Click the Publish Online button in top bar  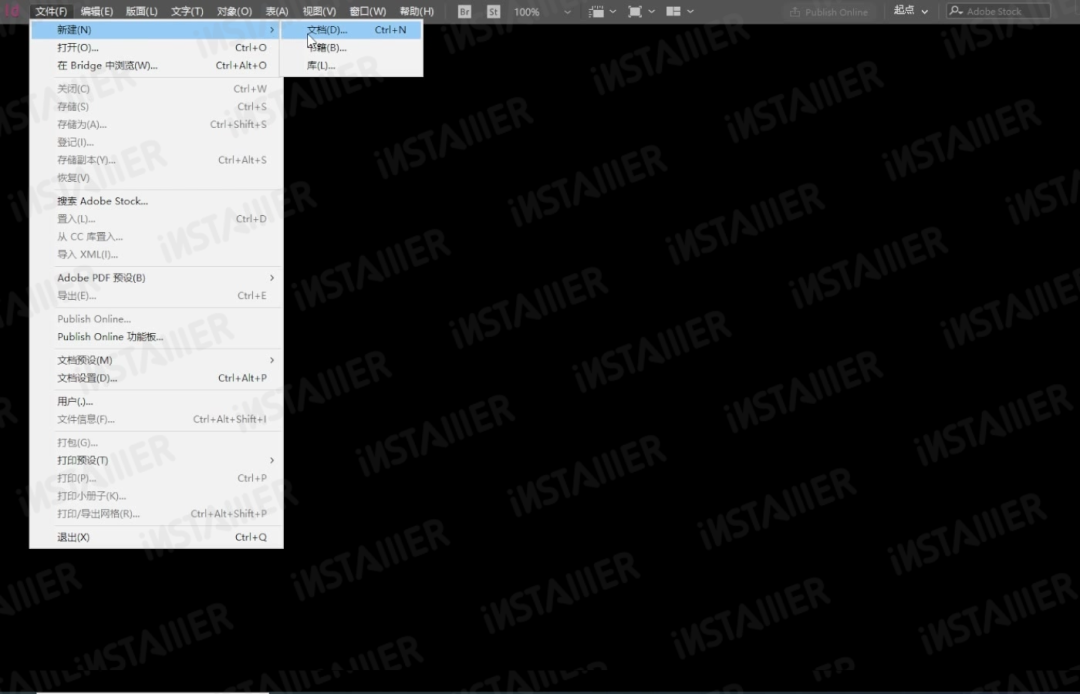click(x=829, y=12)
